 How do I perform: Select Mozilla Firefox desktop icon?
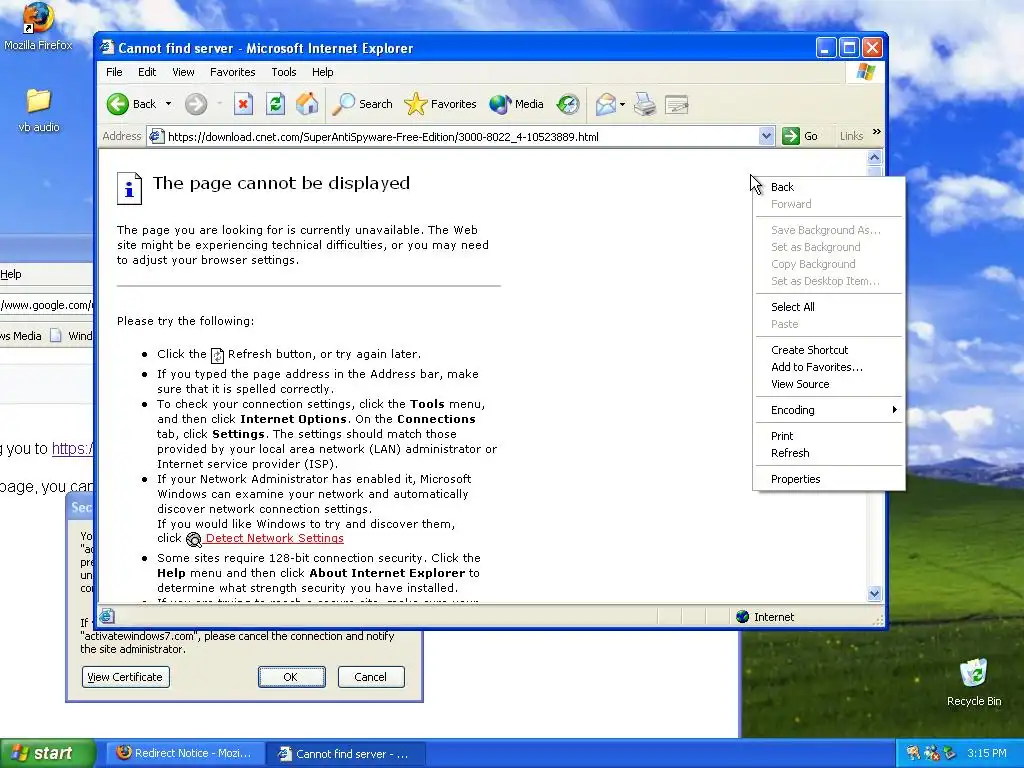click(38, 27)
